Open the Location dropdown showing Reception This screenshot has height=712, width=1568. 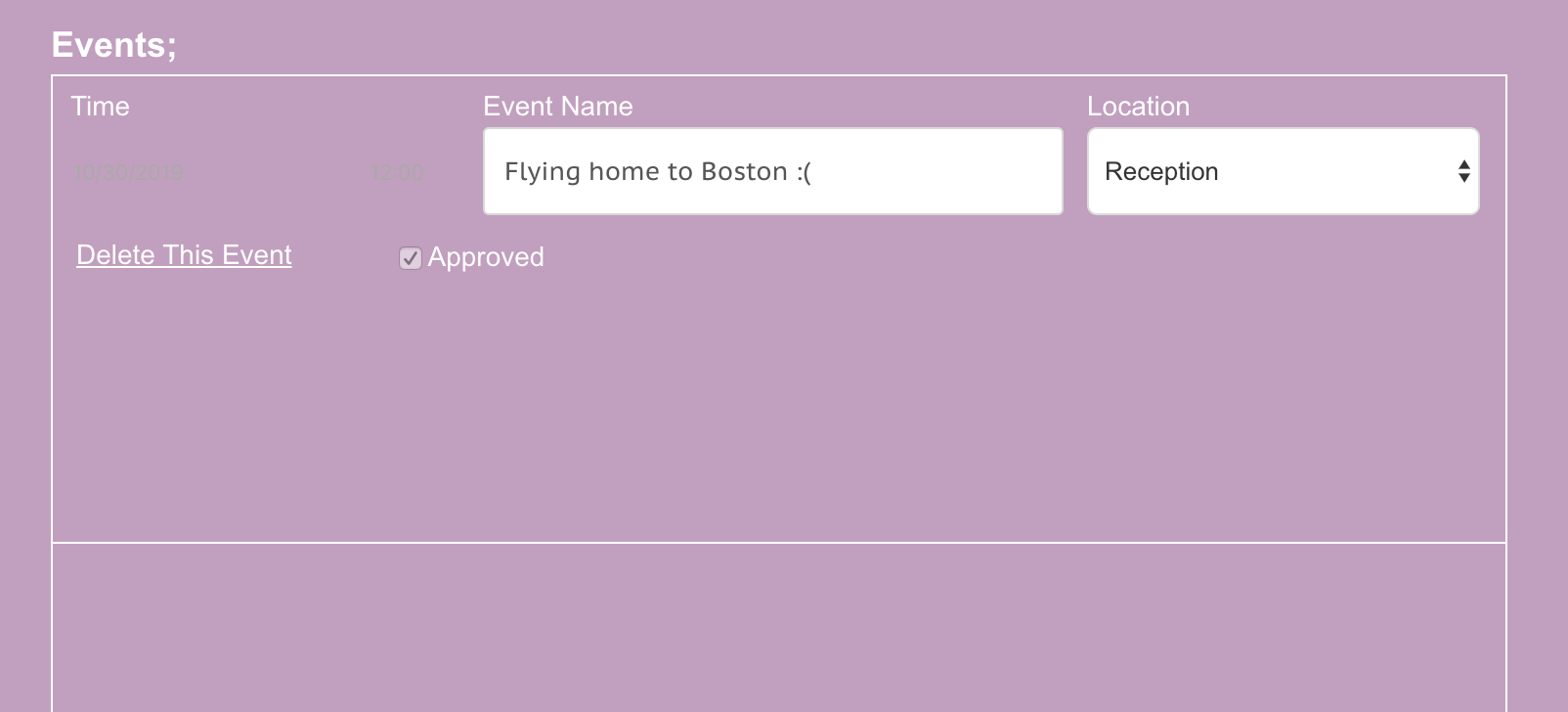[x=1283, y=171]
